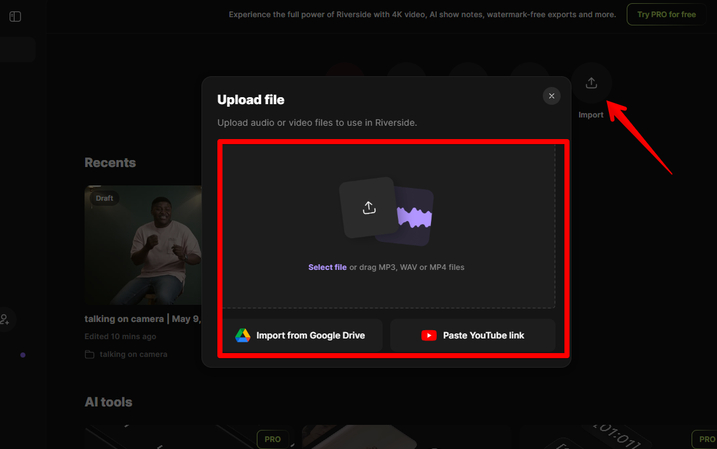The height and width of the screenshot is (449, 717).
Task: Close the Upload file dialog
Action: [551, 96]
